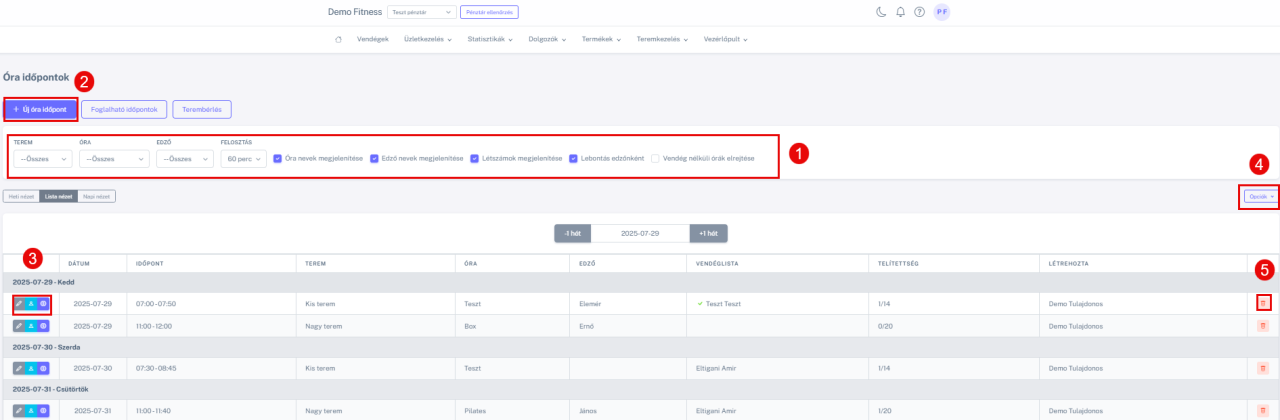Switch to Napi nézet view
This screenshot has height=420, width=1280.
[96, 196]
